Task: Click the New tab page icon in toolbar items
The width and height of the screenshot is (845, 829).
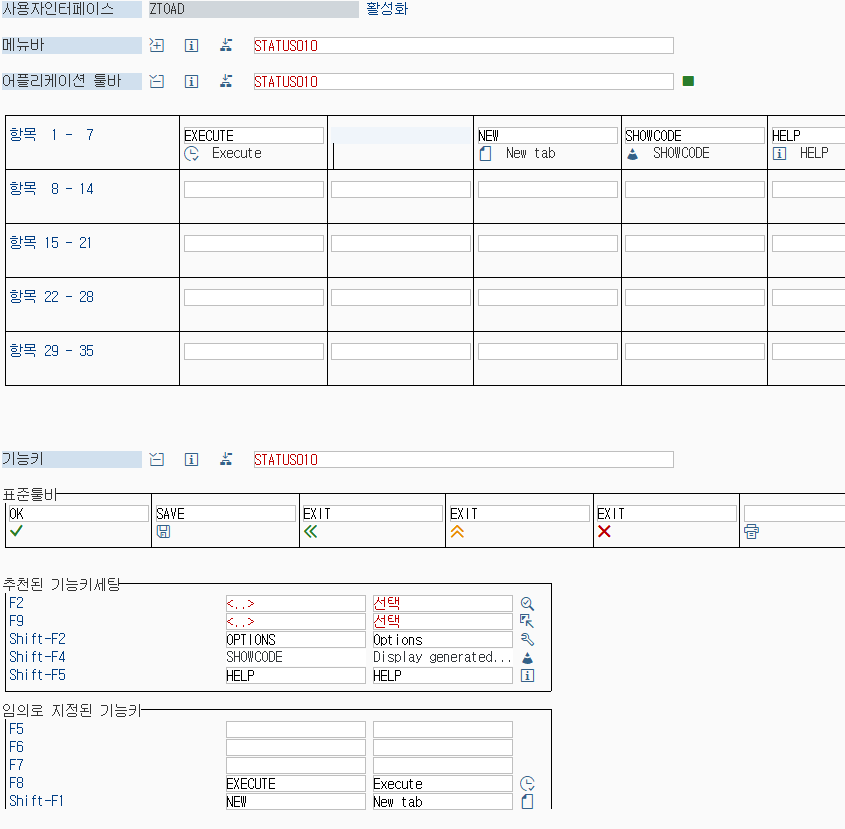Action: coord(485,154)
